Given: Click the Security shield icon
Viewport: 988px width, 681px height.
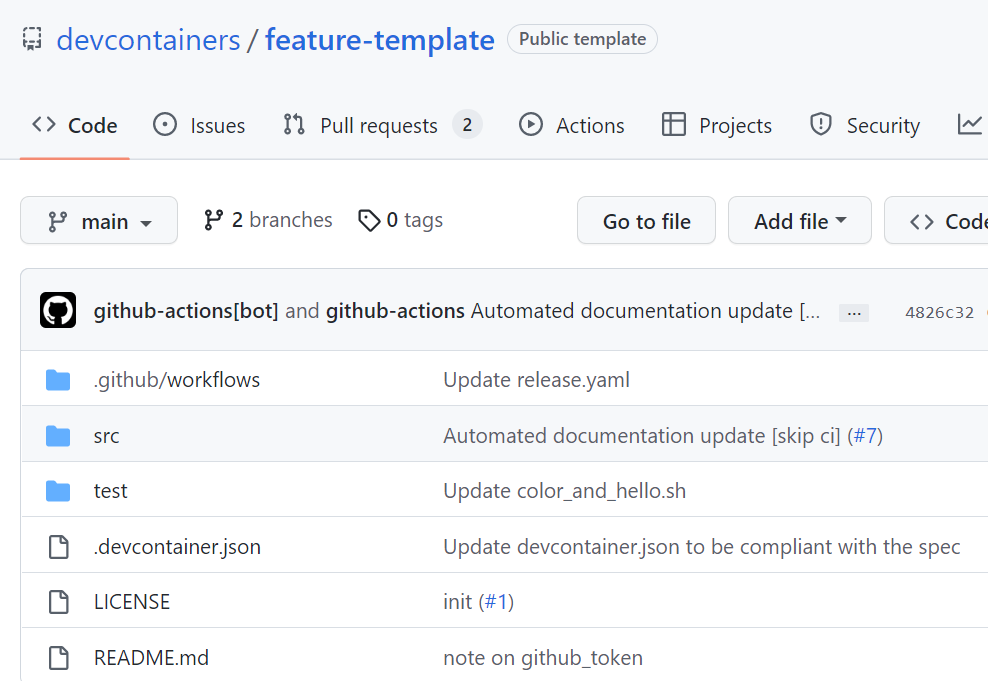Looking at the screenshot, I should click(x=820, y=125).
